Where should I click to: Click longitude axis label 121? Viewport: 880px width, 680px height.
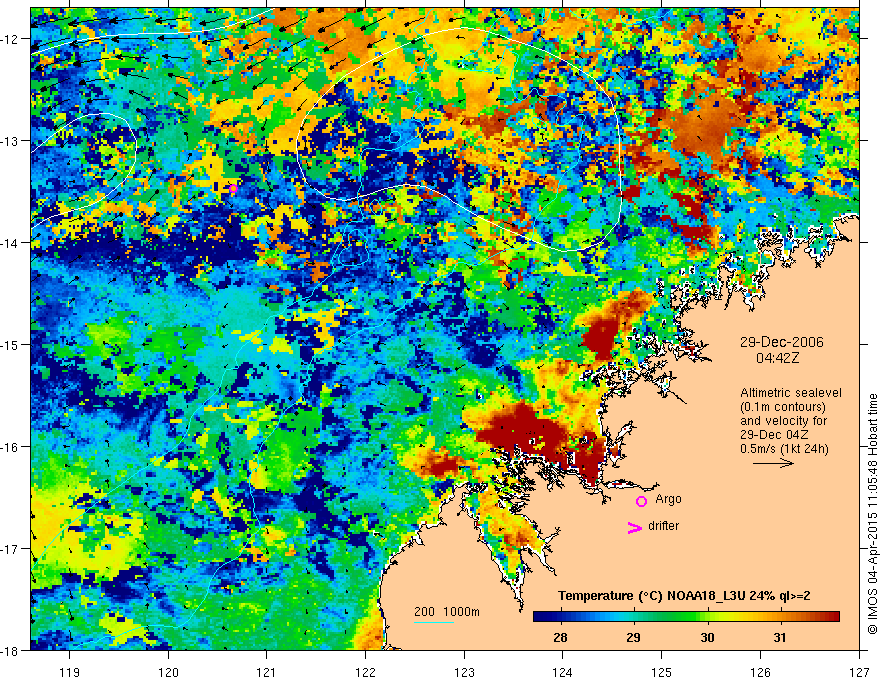point(267,672)
